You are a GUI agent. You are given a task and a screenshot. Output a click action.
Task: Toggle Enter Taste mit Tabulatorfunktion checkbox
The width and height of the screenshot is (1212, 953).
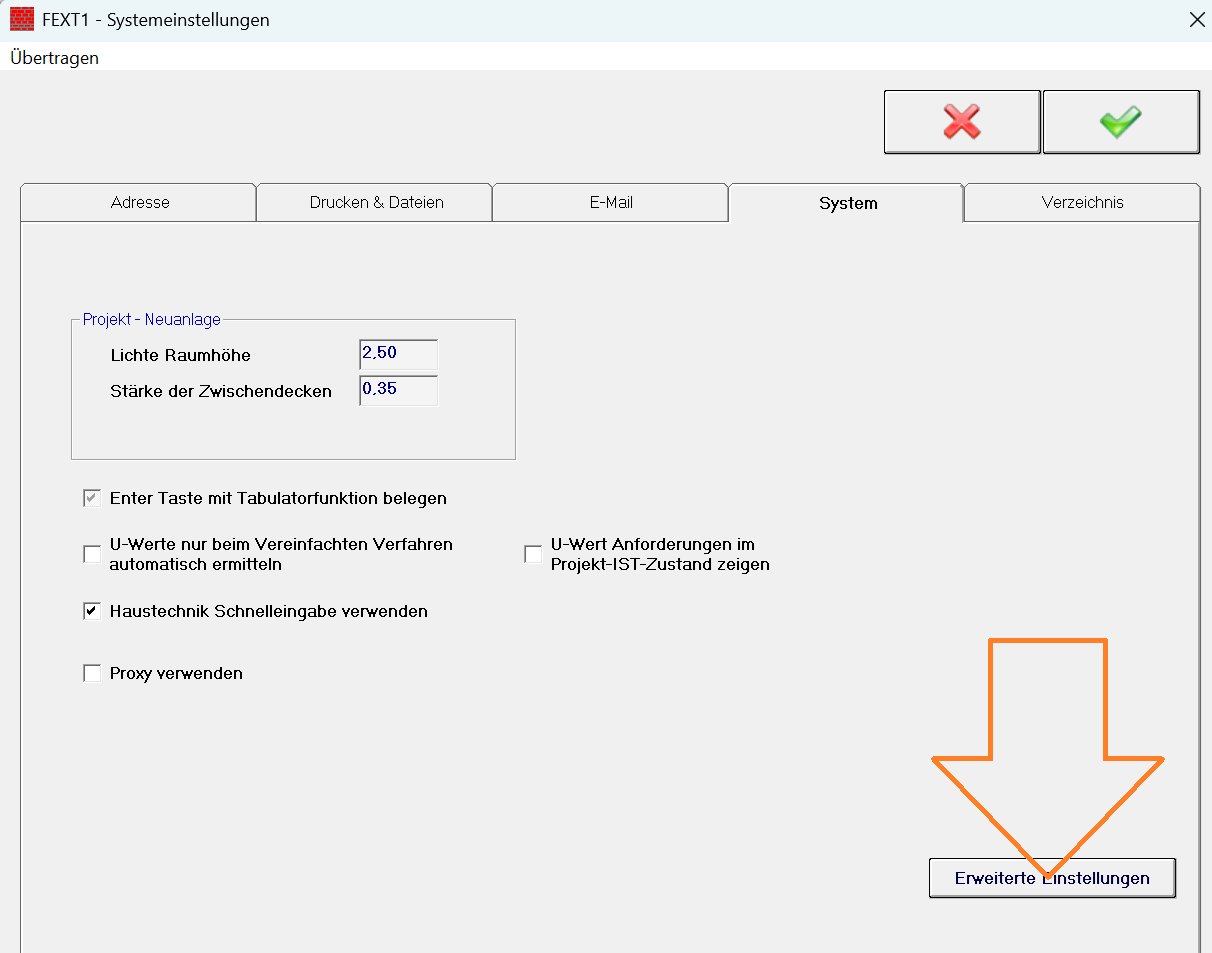pyautogui.click(x=92, y=498)
